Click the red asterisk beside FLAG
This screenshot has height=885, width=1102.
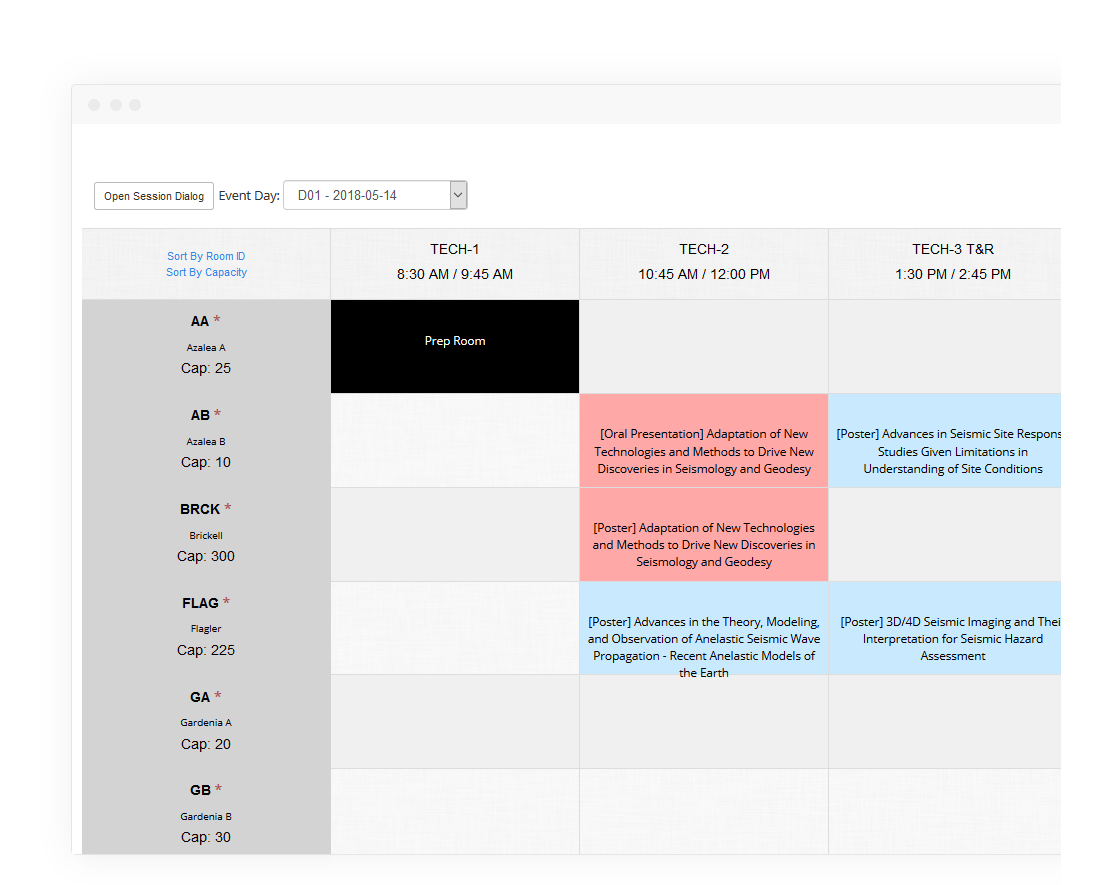(x=226, y=602)
